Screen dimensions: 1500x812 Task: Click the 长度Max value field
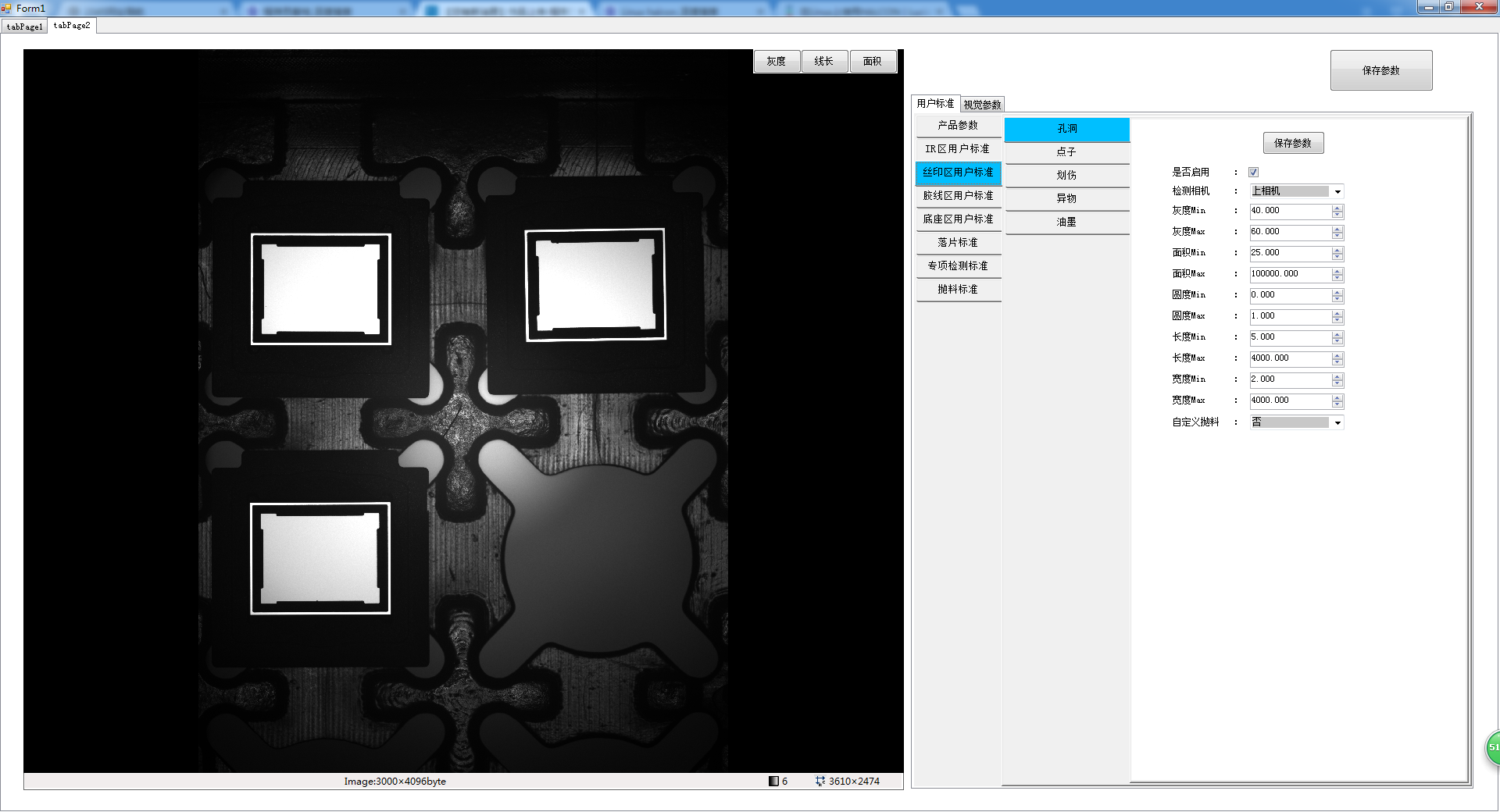1291,358
